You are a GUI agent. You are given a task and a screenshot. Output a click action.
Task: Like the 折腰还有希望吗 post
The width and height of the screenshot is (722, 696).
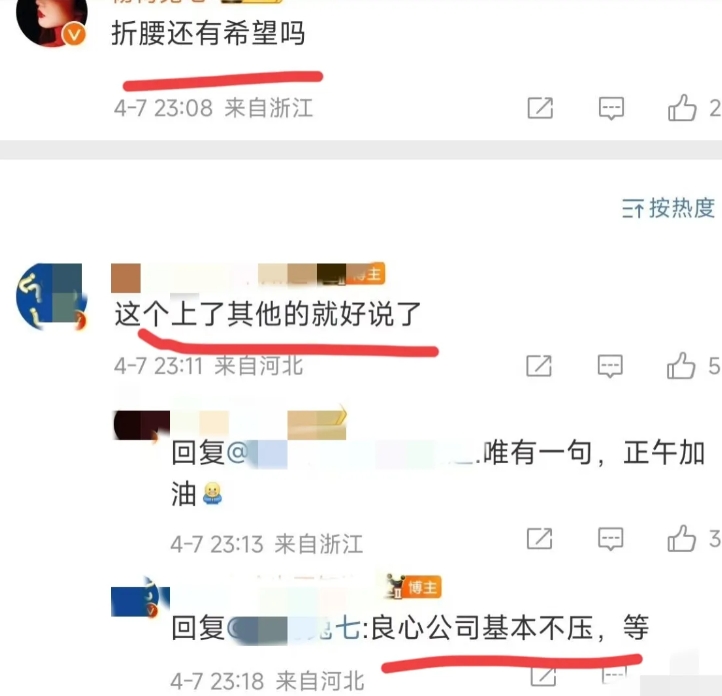click(x=682, y=108)
